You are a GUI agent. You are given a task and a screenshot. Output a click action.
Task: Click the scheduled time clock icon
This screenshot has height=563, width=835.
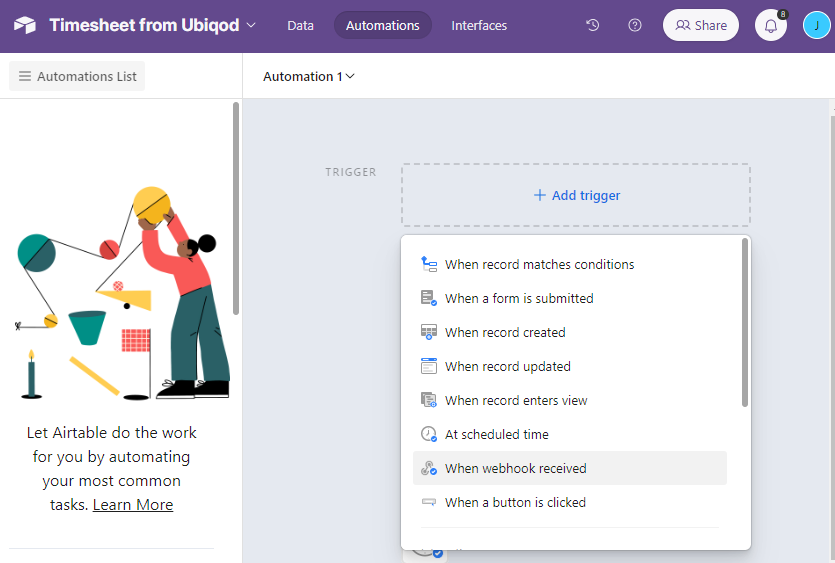click(x=429, y=434)
